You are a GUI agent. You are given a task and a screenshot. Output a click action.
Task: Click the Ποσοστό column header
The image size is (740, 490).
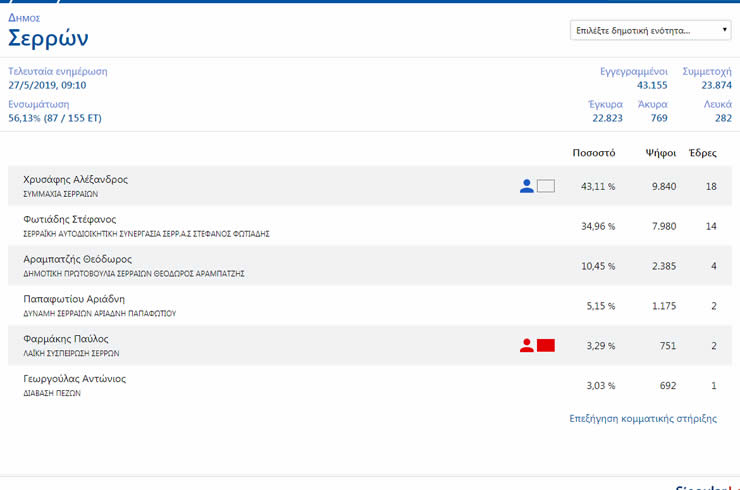[593, 153]
